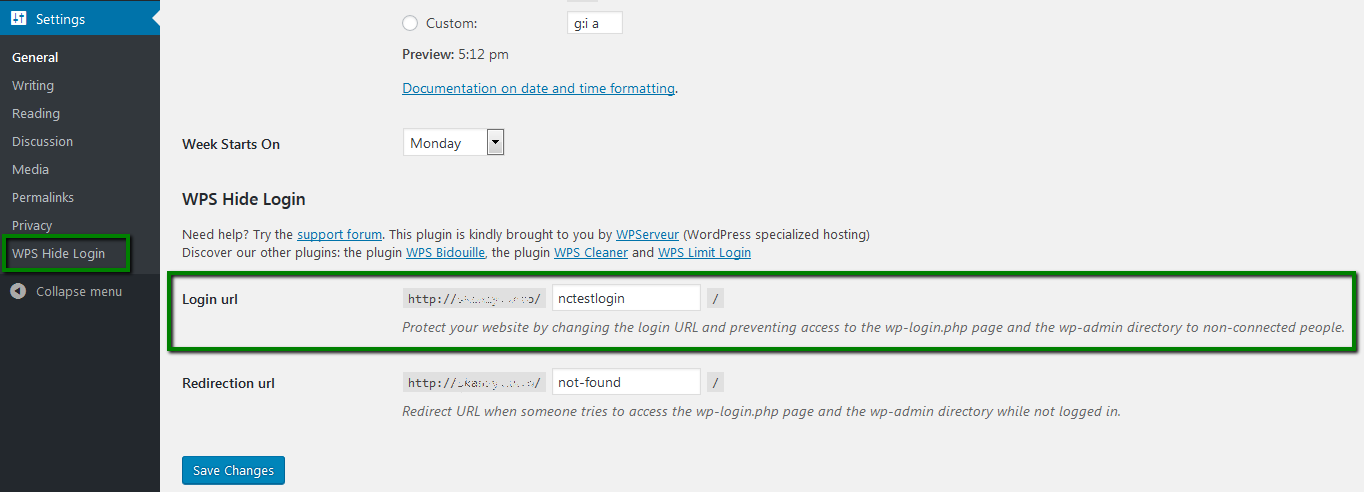Go to Writing settings
Viewport: 1364px width, 492px height.
pyautogui.click(x=33, y=85)
